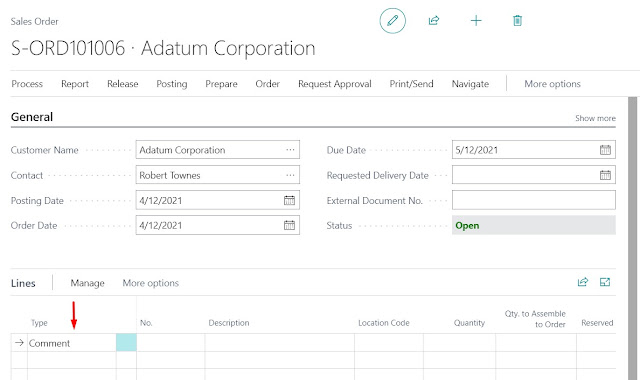Click the Location Code column header
Screen dimensions: 640x380
pyautogui.click(x=384, y=323)
